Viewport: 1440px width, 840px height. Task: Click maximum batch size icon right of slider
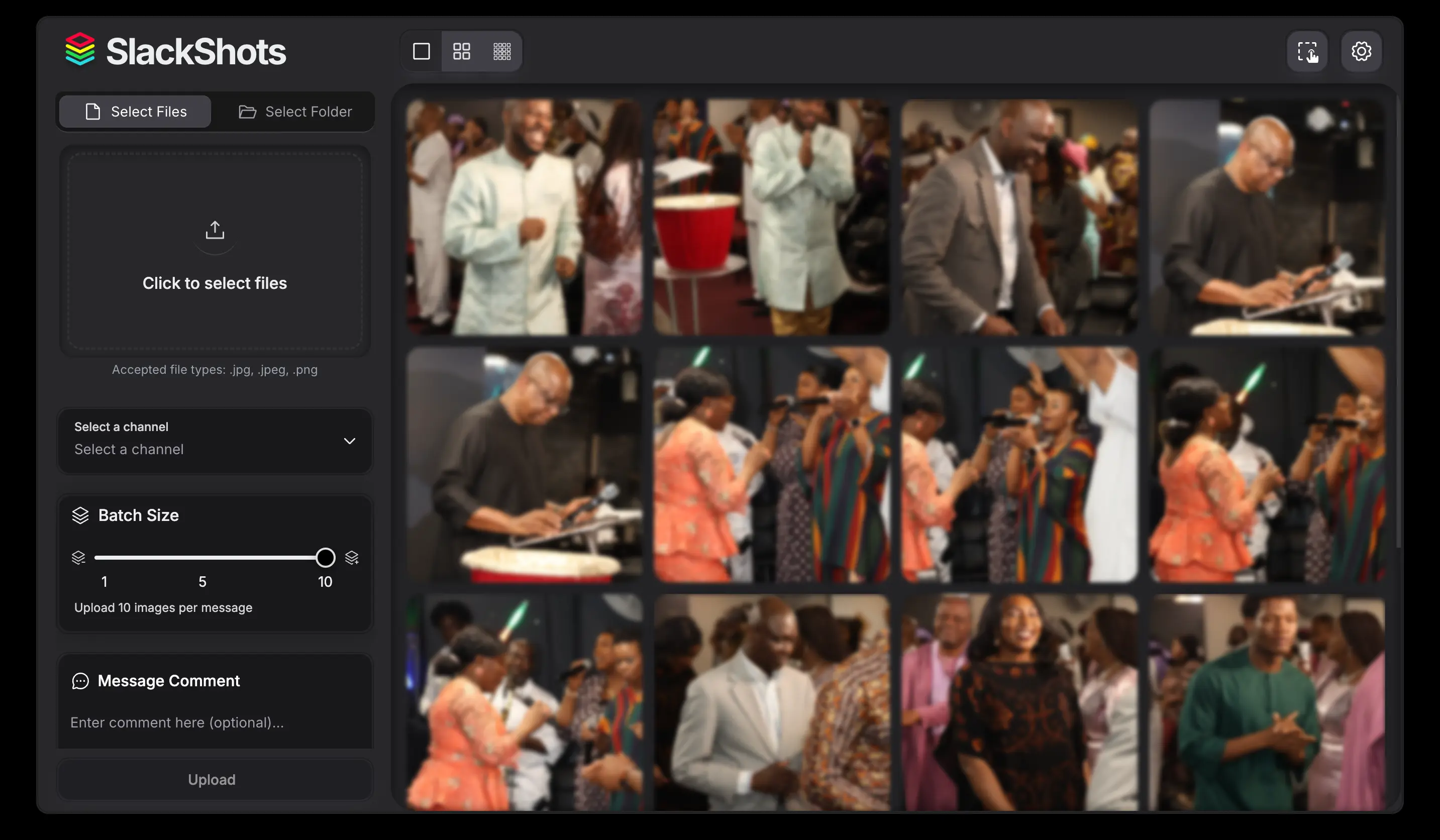352,557
